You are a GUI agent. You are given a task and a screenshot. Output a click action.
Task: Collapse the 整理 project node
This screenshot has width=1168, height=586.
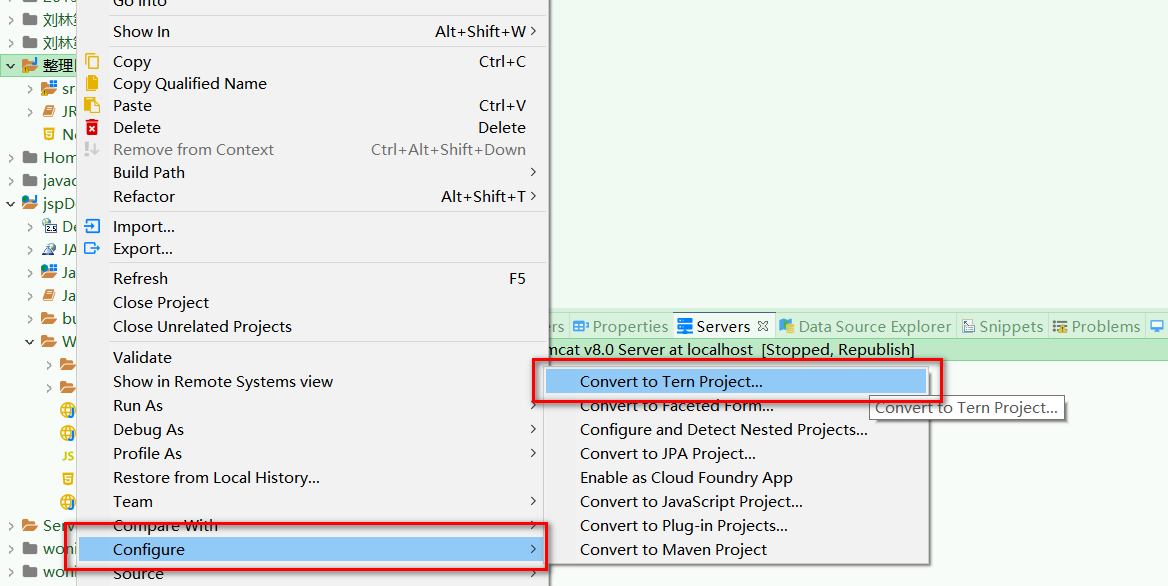pos(10,66)
